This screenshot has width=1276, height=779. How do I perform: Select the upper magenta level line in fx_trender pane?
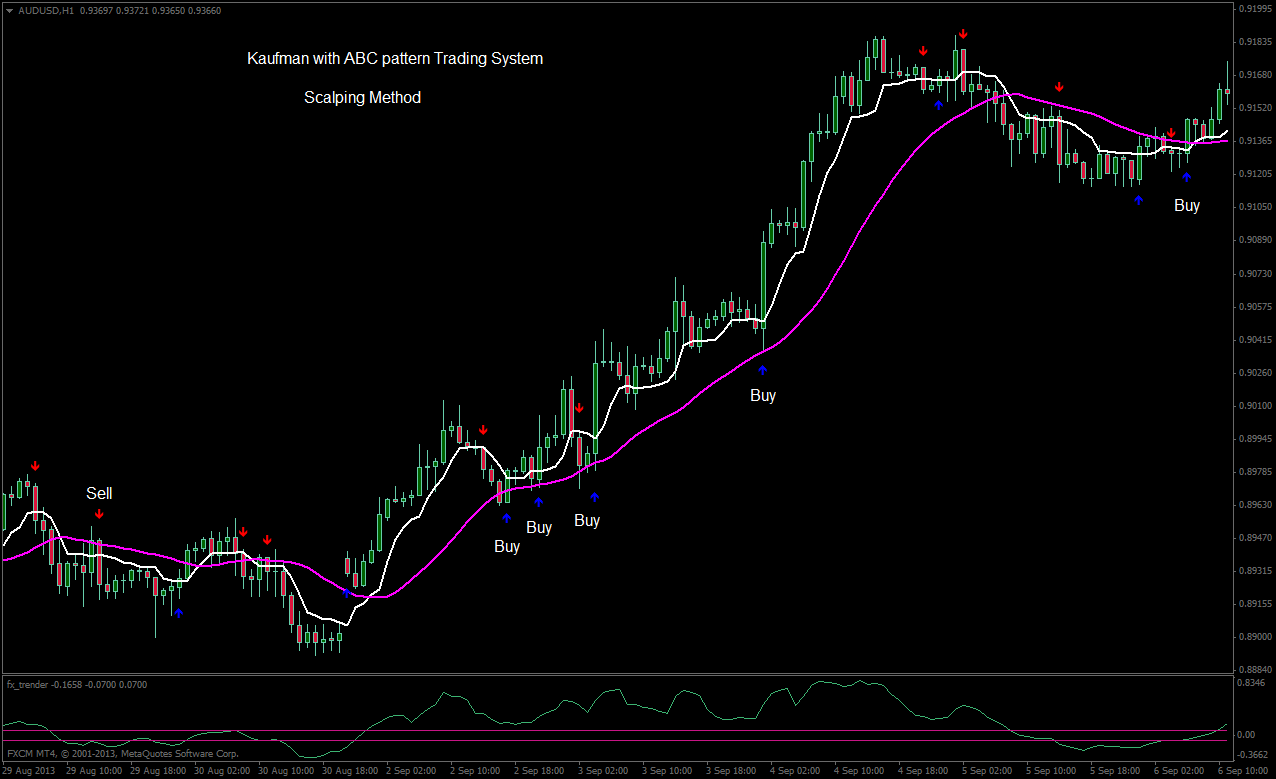pos(600,733)
